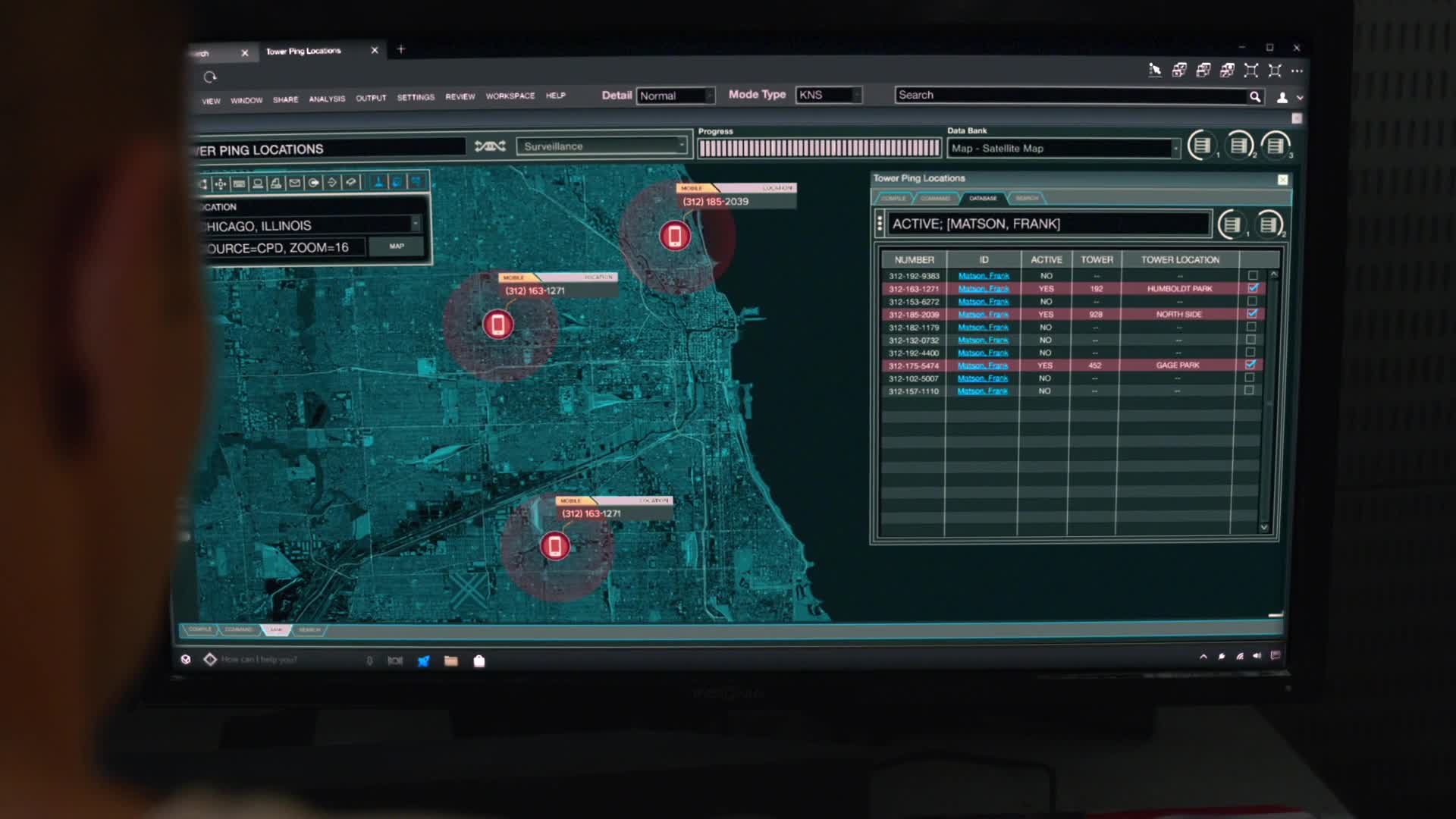Image resolution: width=1456 pixels, height=819 pixels.
Task: Click the phone marker labeled (312) 185-2039
Action: (674, 236)
